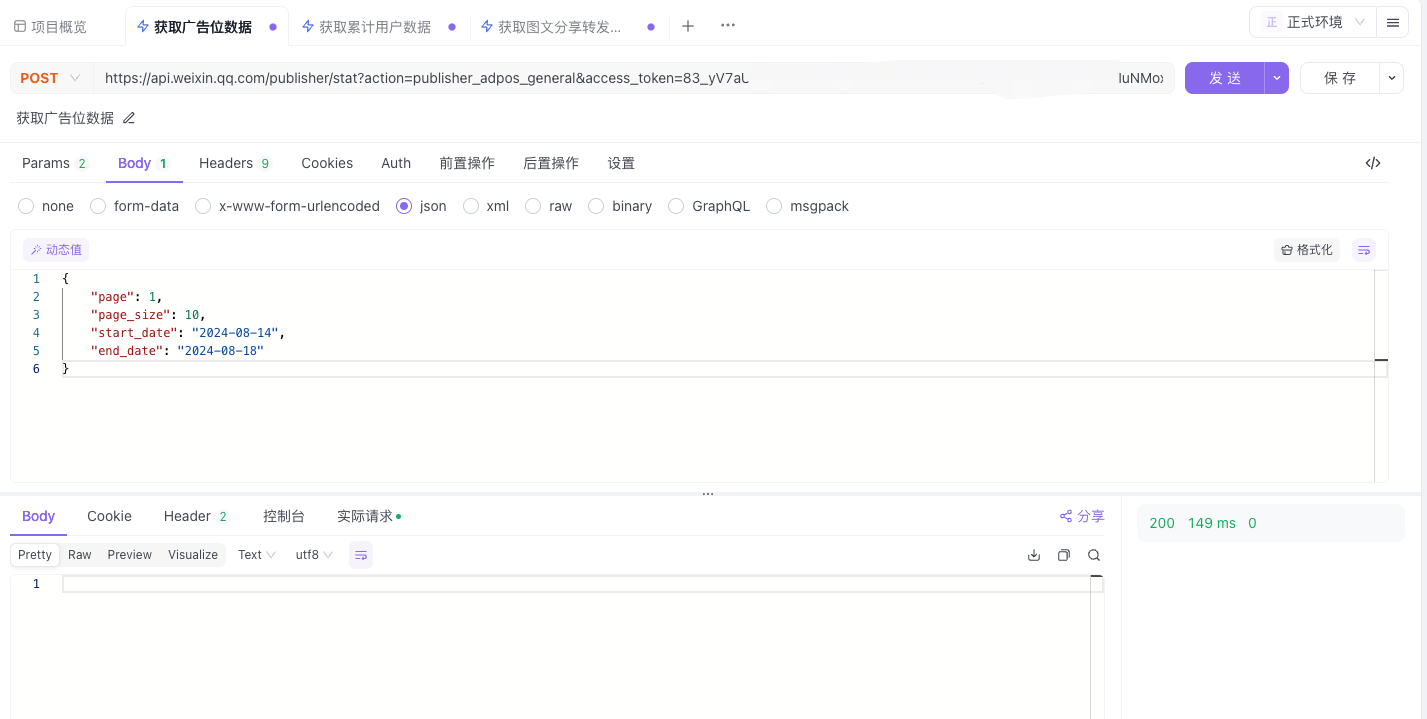Open the response Cookie tab

click(109, 516)
